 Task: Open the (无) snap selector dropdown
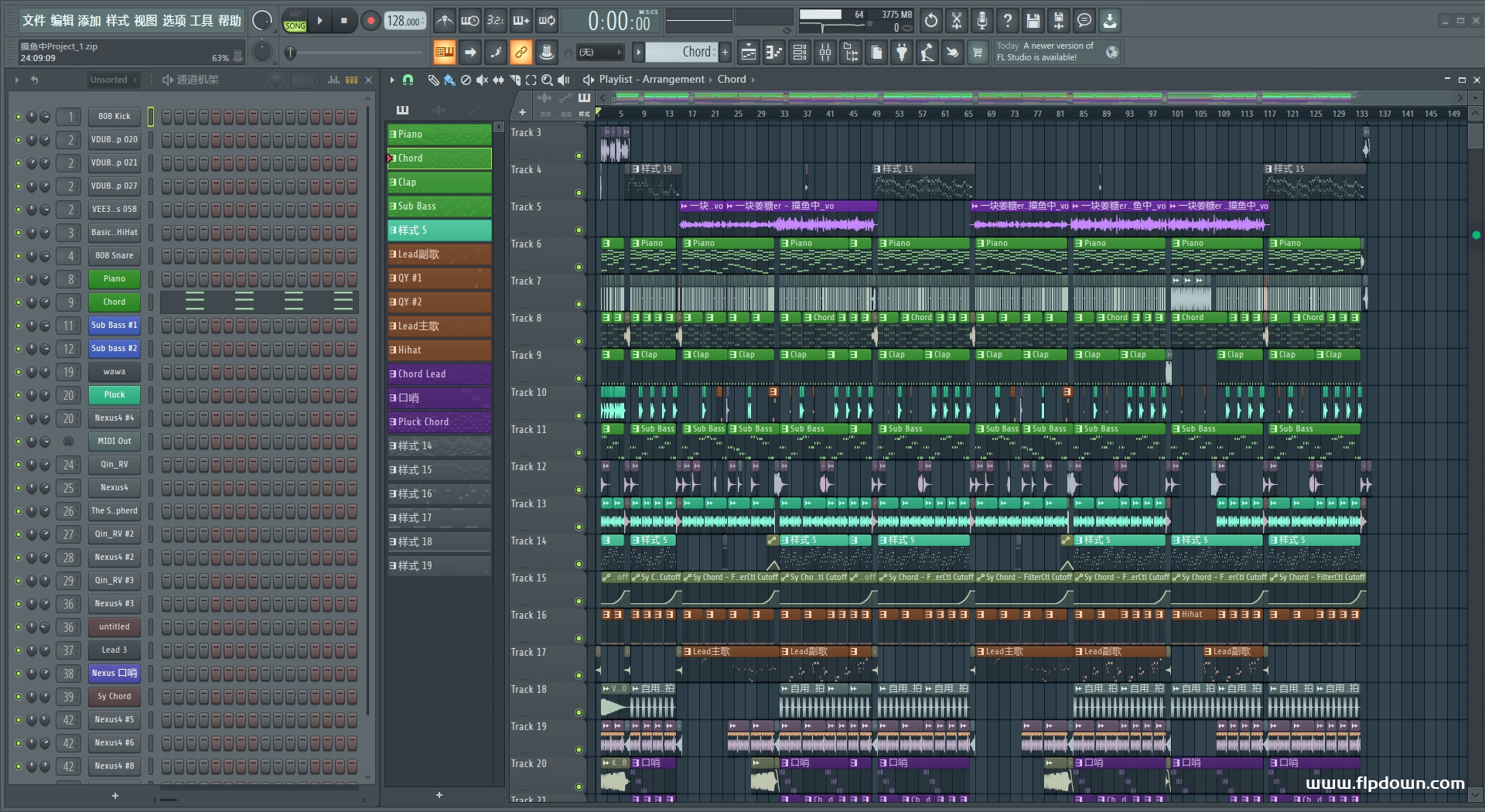(x=600, y=52)
